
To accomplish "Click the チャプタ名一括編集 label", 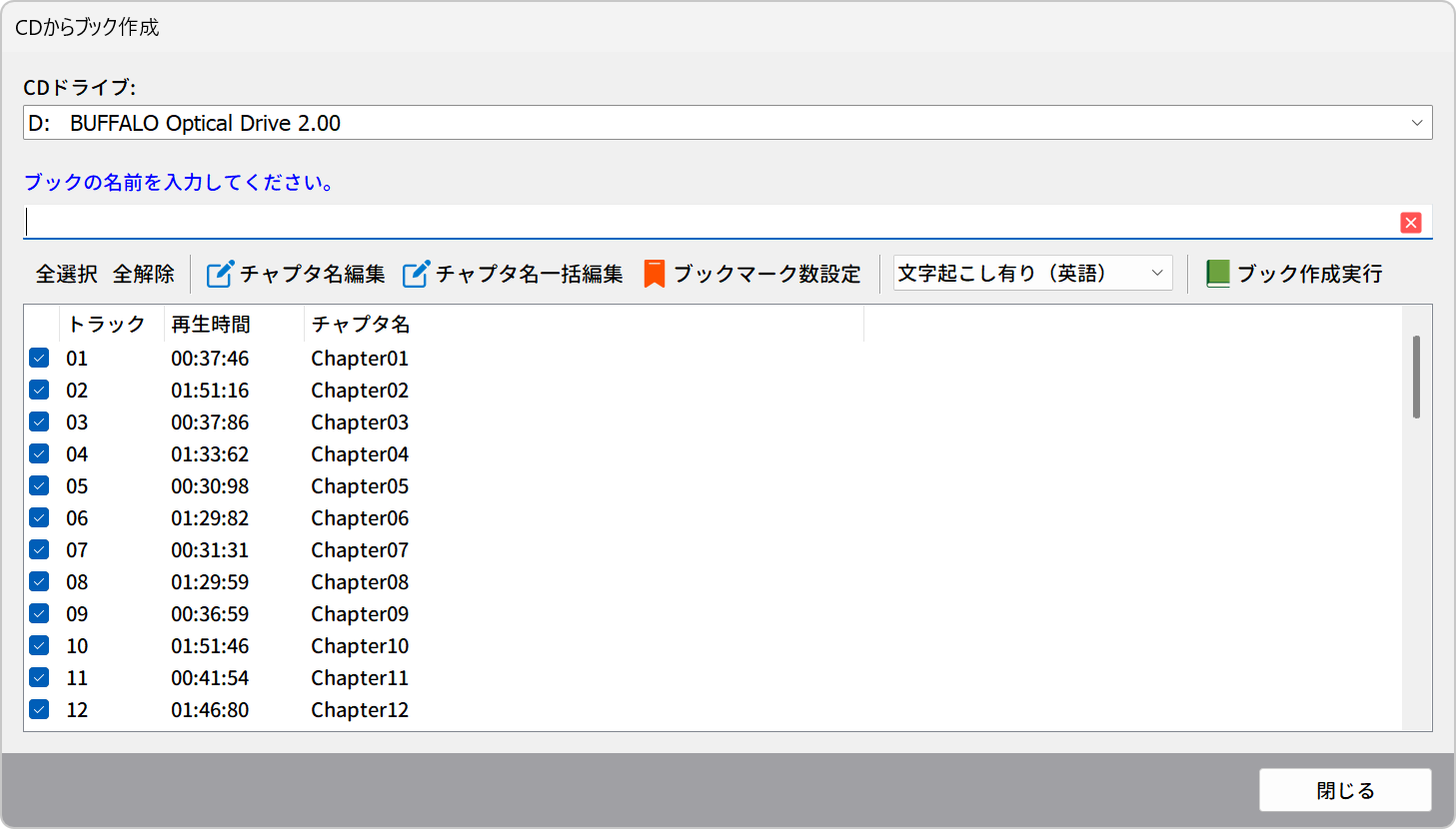I will pos(530,274).
